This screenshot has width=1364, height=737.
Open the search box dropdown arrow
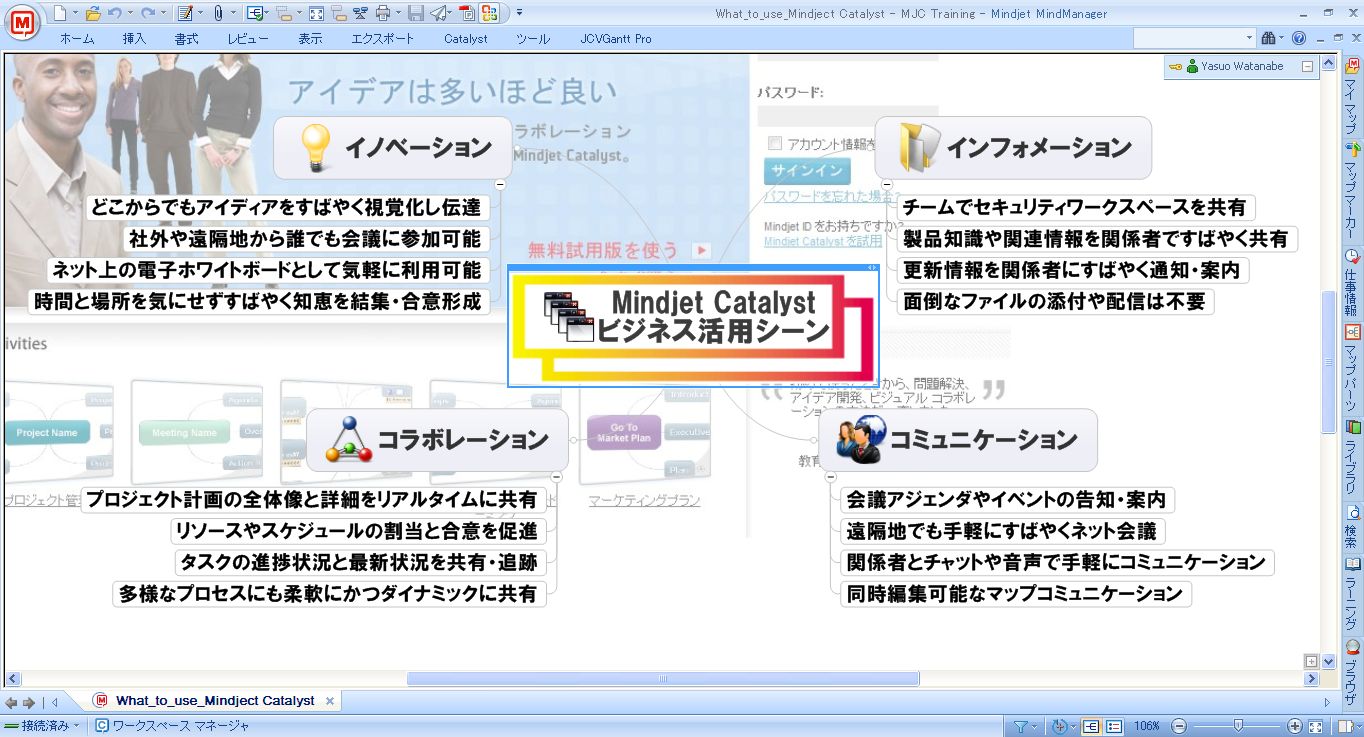(x=1250, y=38)
